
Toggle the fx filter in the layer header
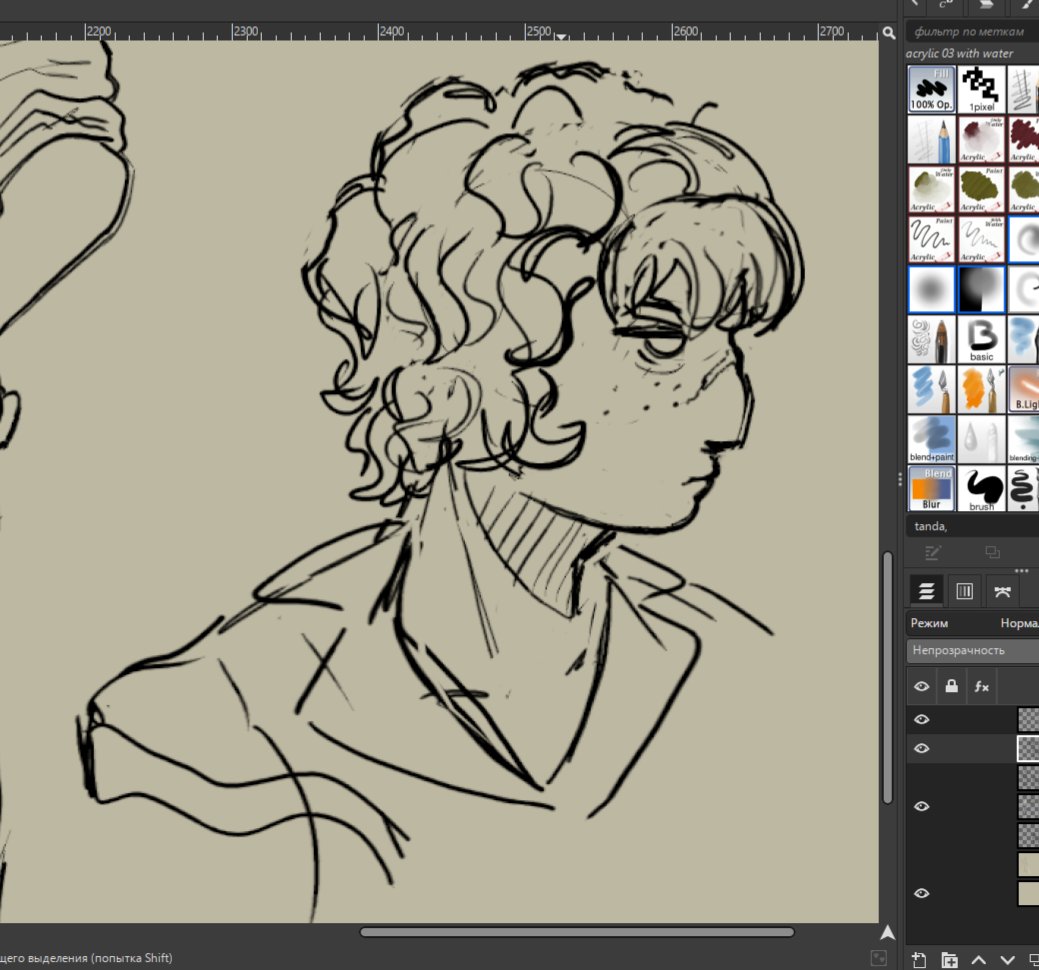coord(981,686)
